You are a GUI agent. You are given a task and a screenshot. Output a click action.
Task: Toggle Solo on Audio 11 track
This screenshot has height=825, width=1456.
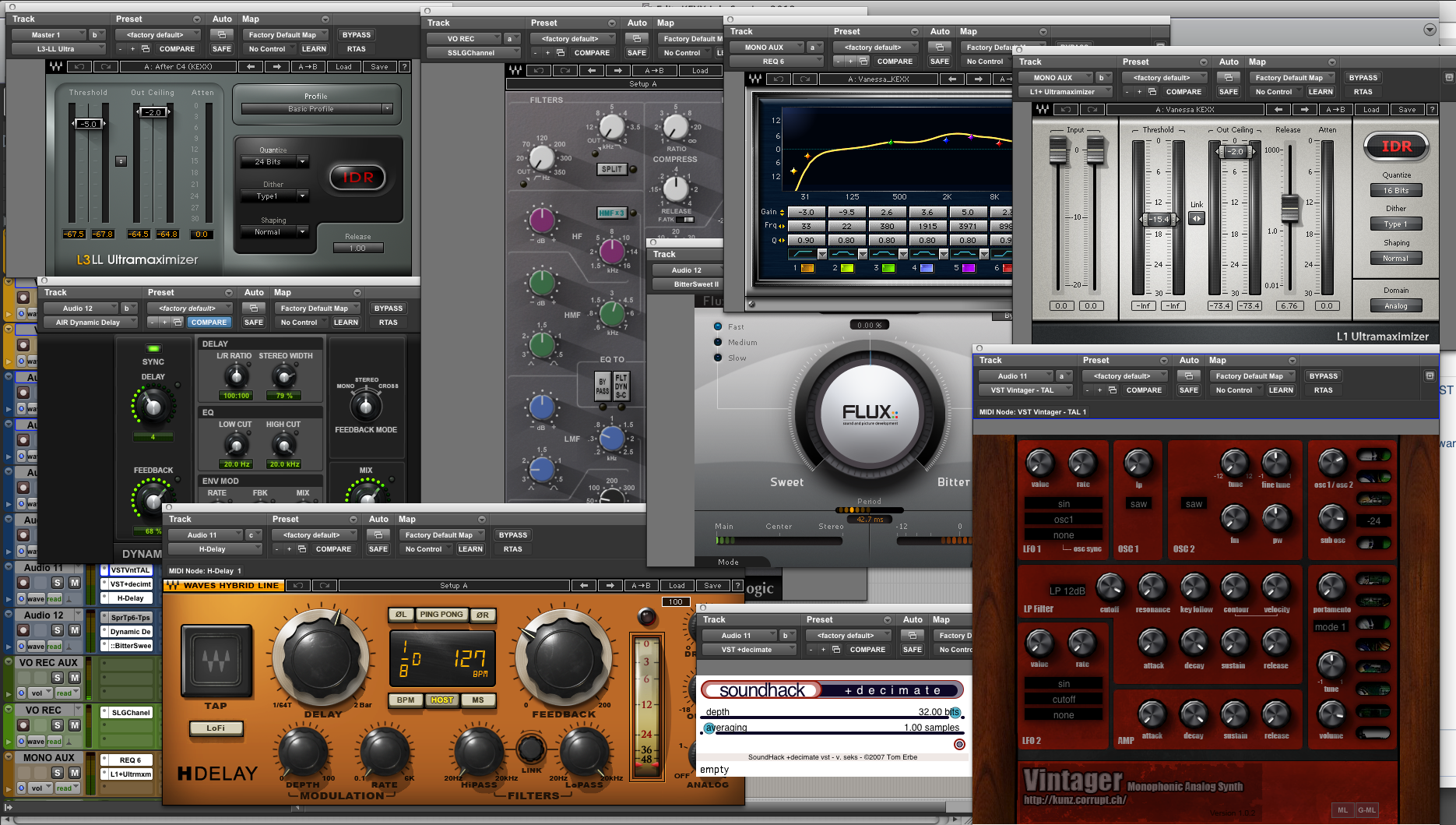pyautogui.click(x=57, y=583)
